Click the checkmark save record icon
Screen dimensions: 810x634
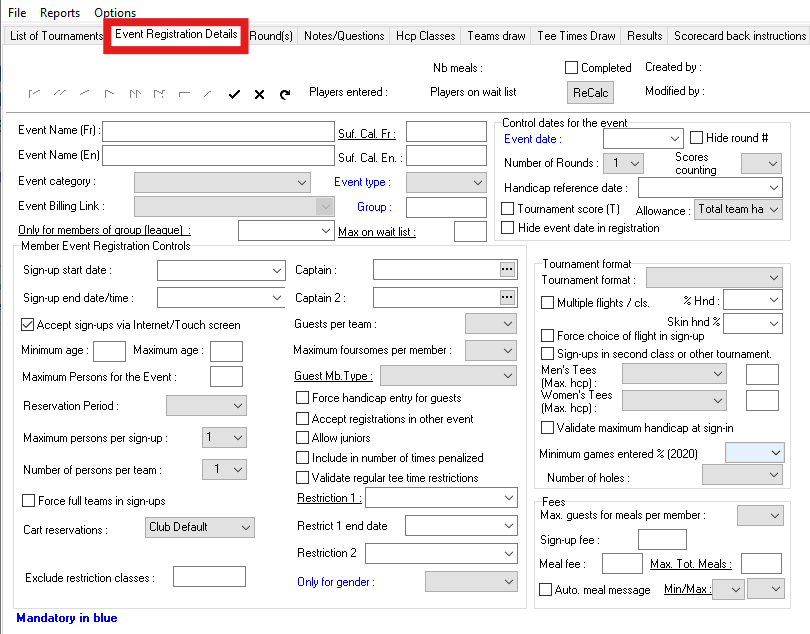coord(234,94)
